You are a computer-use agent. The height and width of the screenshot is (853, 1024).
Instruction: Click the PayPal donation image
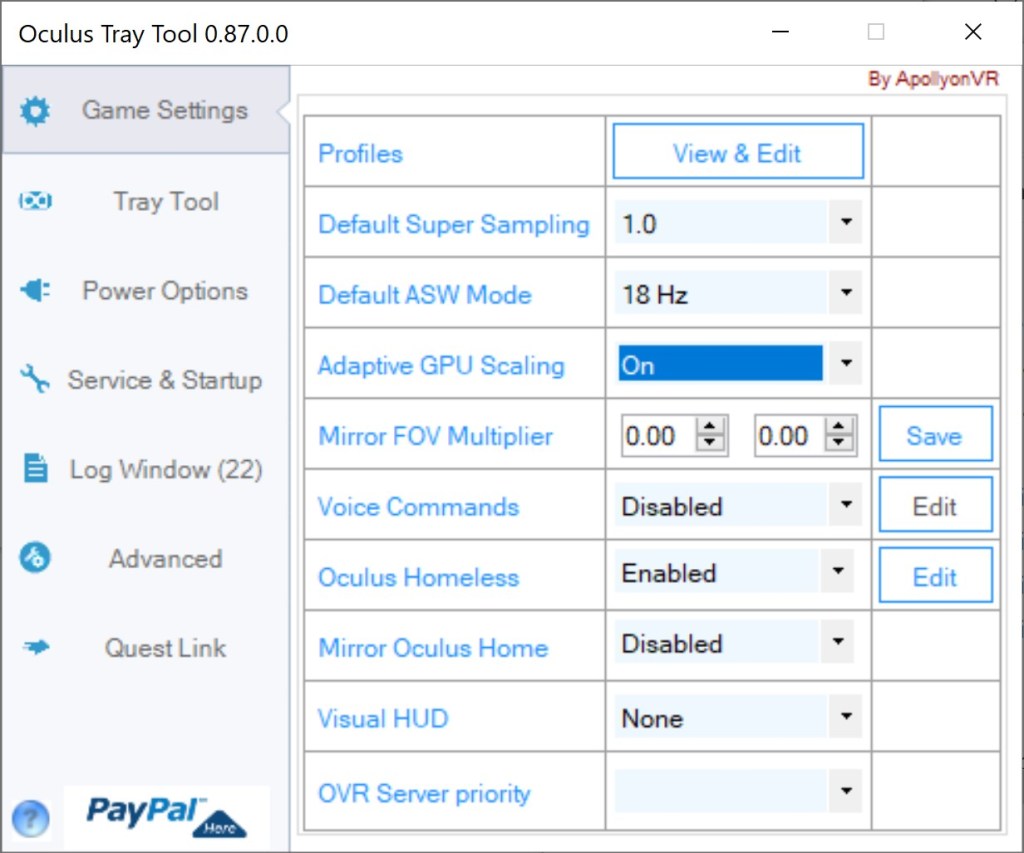tap(167, 815)
